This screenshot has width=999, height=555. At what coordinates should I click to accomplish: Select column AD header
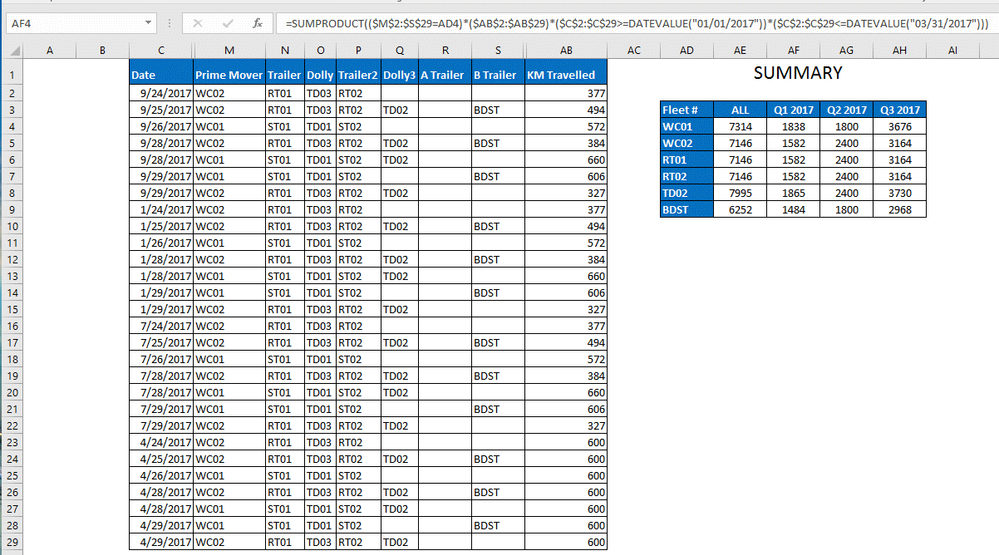(687, 50)
